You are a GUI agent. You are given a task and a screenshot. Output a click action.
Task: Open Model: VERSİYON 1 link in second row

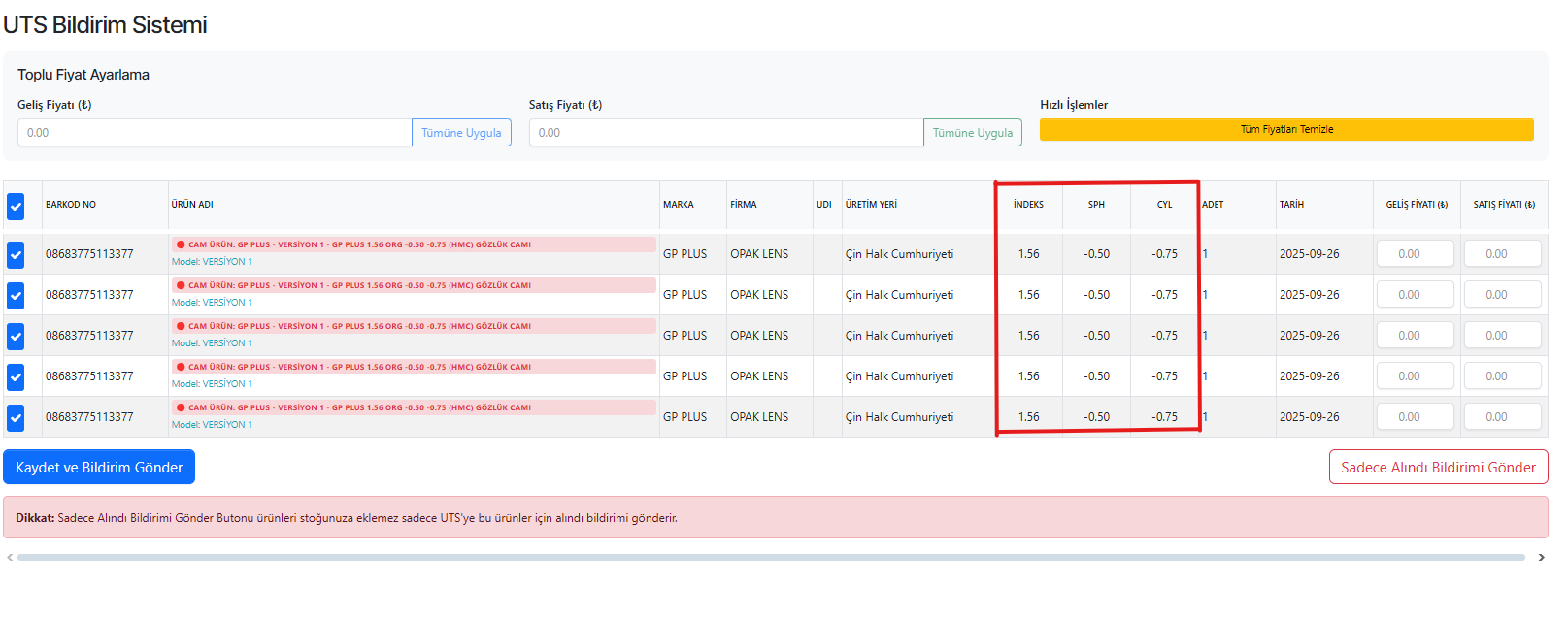[212, 303]
